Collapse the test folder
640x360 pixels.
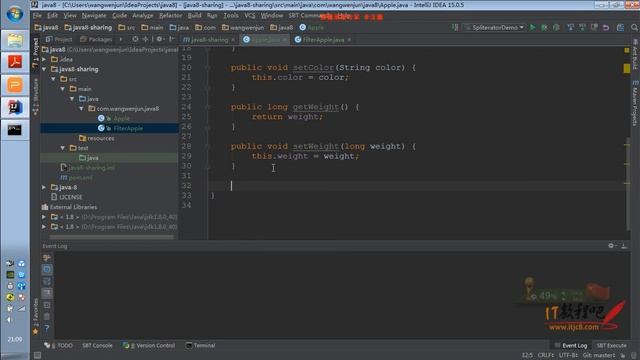click(63, 148)
